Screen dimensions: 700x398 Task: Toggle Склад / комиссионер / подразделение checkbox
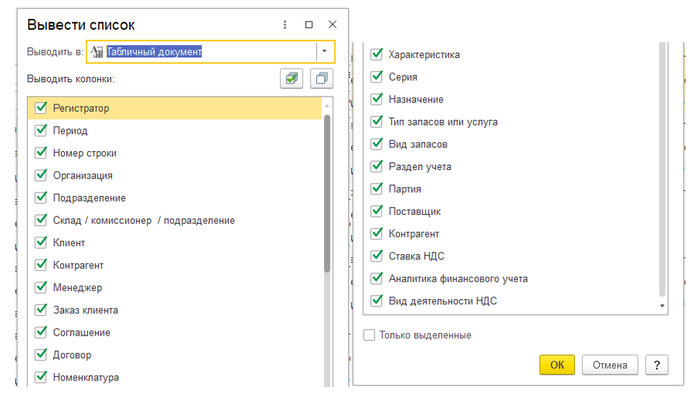pyautogui.click(x=41, y=220)
